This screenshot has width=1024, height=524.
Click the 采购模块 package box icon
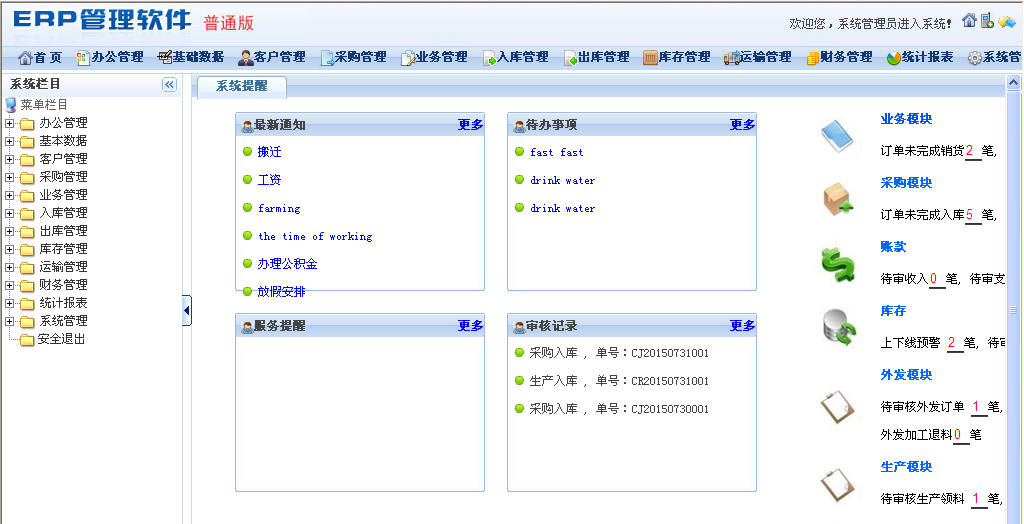click(837, 200)
